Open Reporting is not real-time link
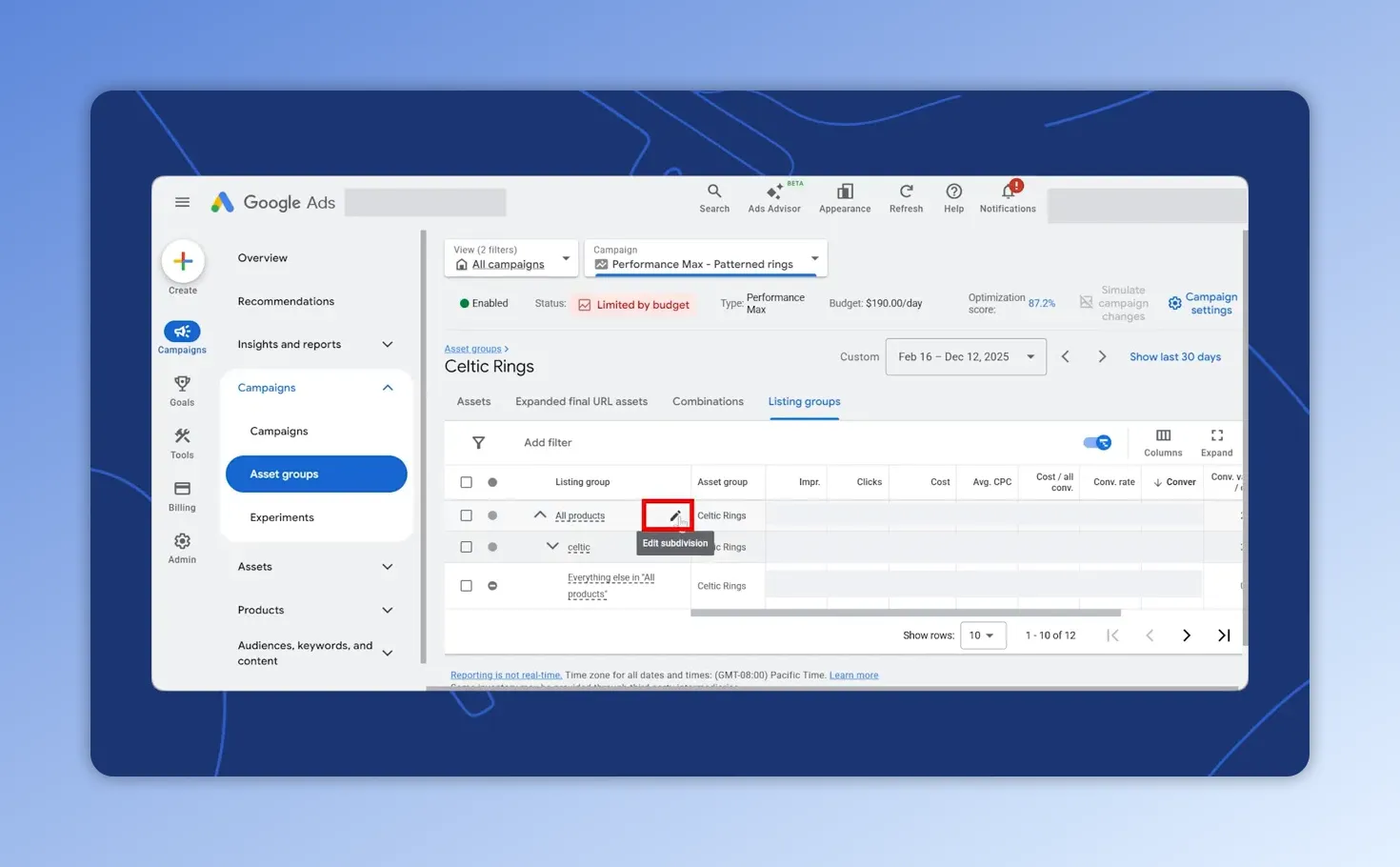The height and width of the screenshot is (867, 1400). coord(506,675)
